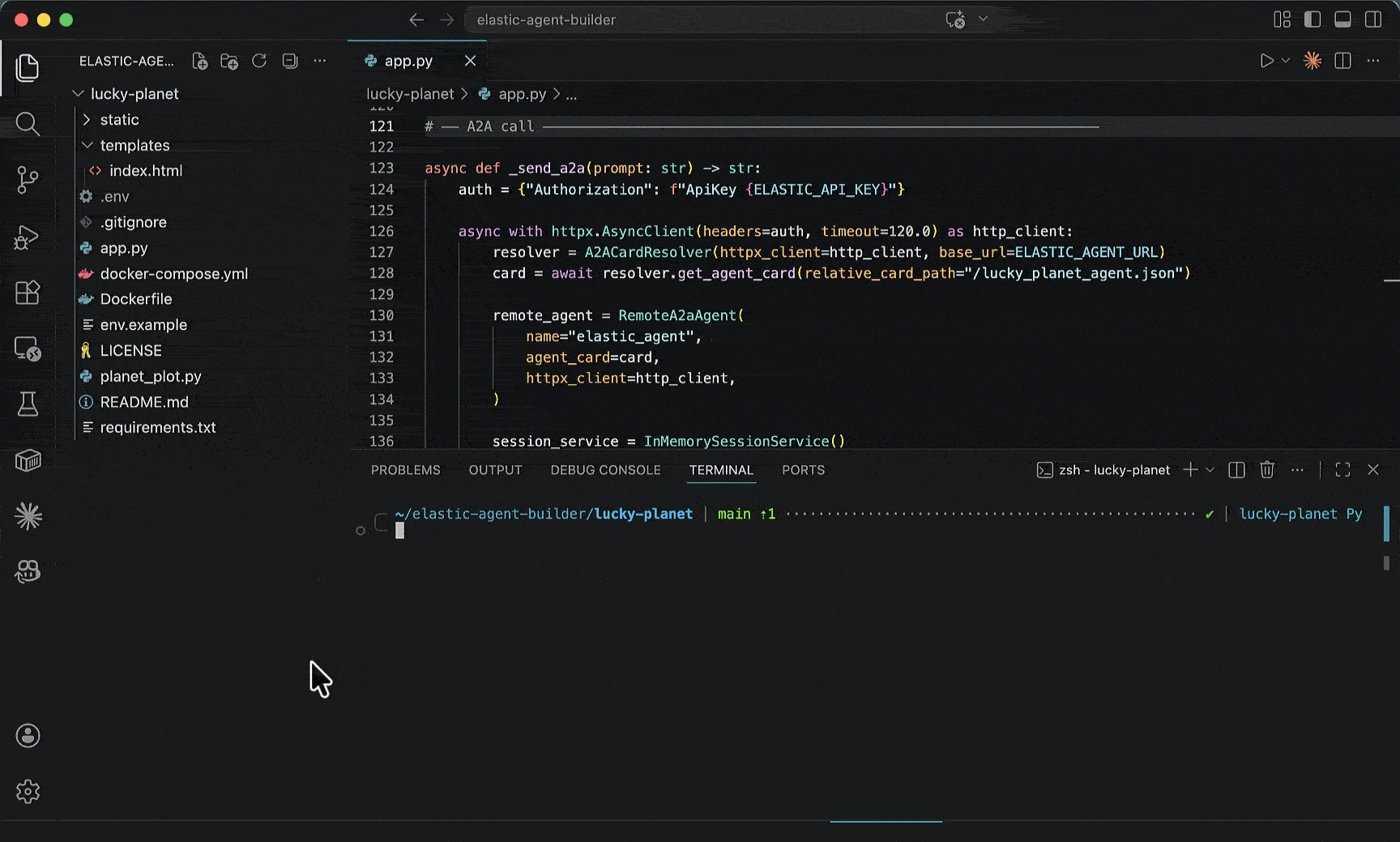This screenshot has height=842, width=1400.
Task: Open the Claude starburst view in activity bar
Action: 28,516
